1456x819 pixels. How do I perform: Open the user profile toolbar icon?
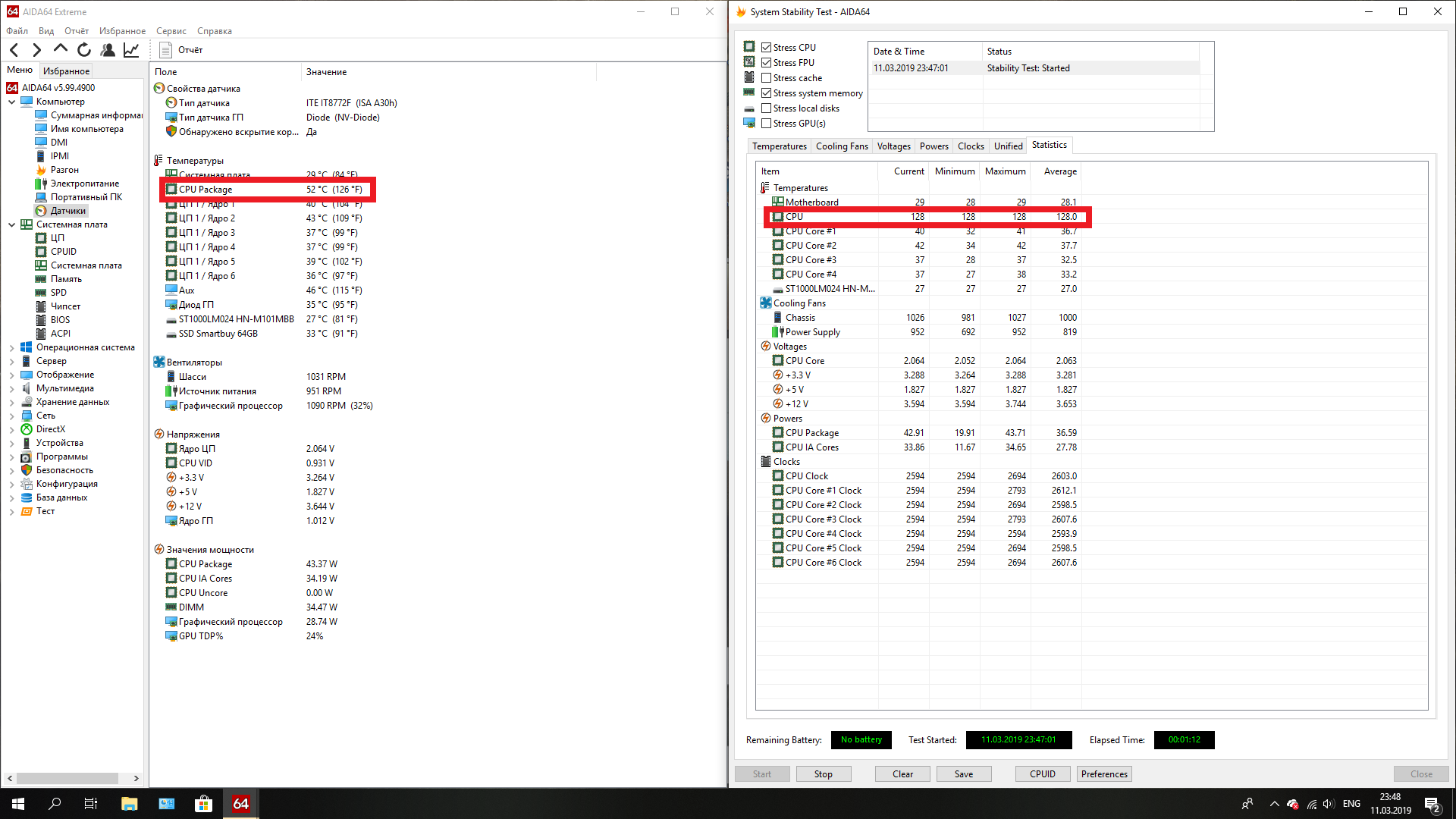108,50
